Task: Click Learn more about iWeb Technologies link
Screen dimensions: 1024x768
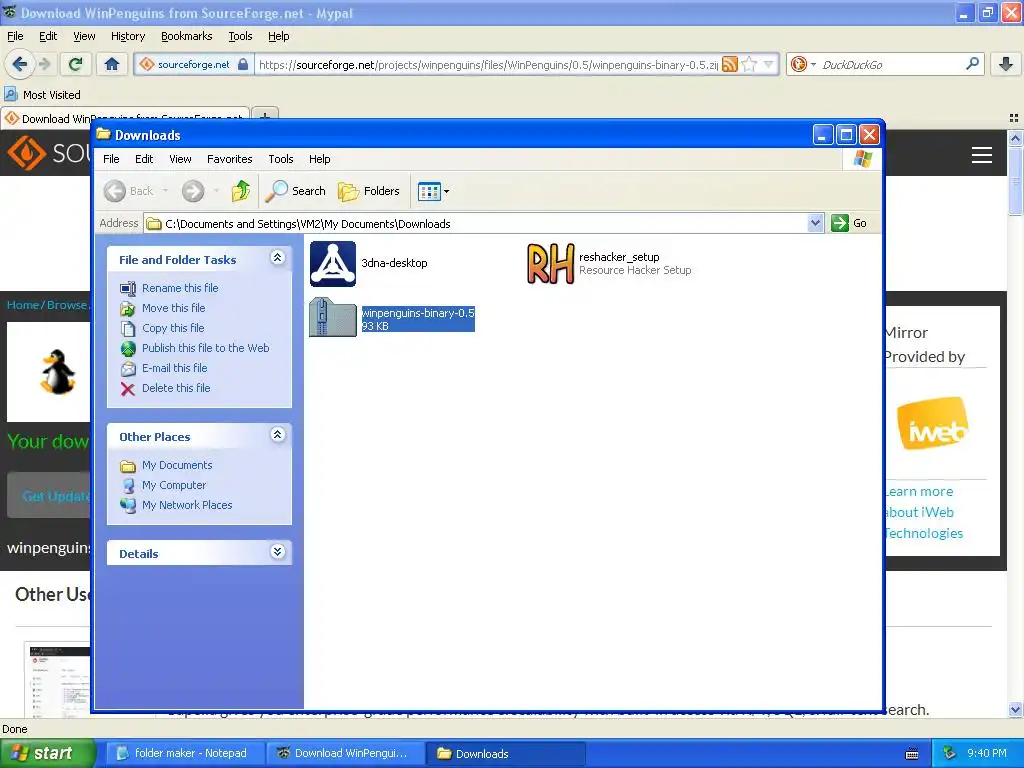Action: point(923,513)
